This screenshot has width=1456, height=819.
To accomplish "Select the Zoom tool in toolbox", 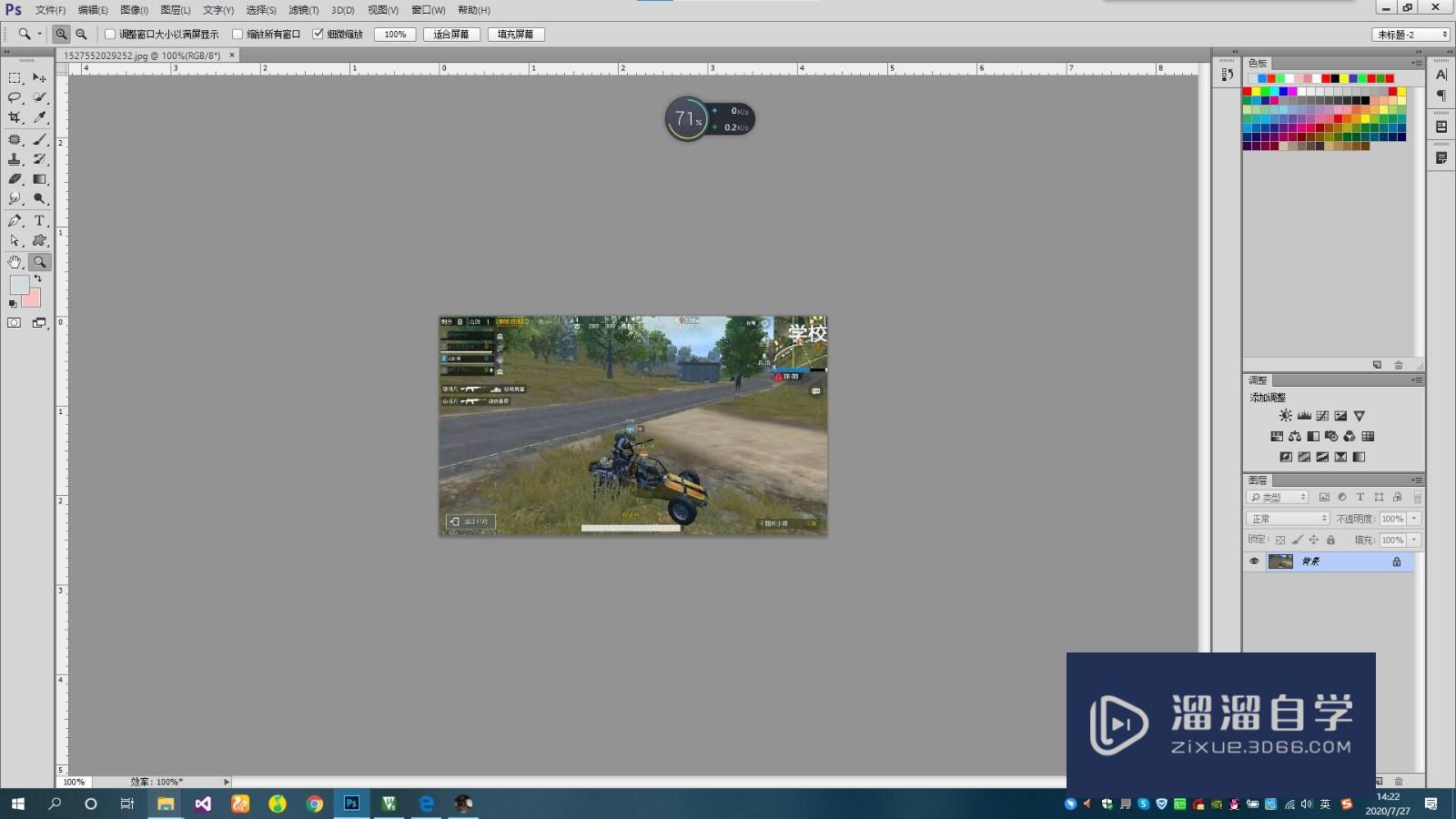I will click(39, 262).
